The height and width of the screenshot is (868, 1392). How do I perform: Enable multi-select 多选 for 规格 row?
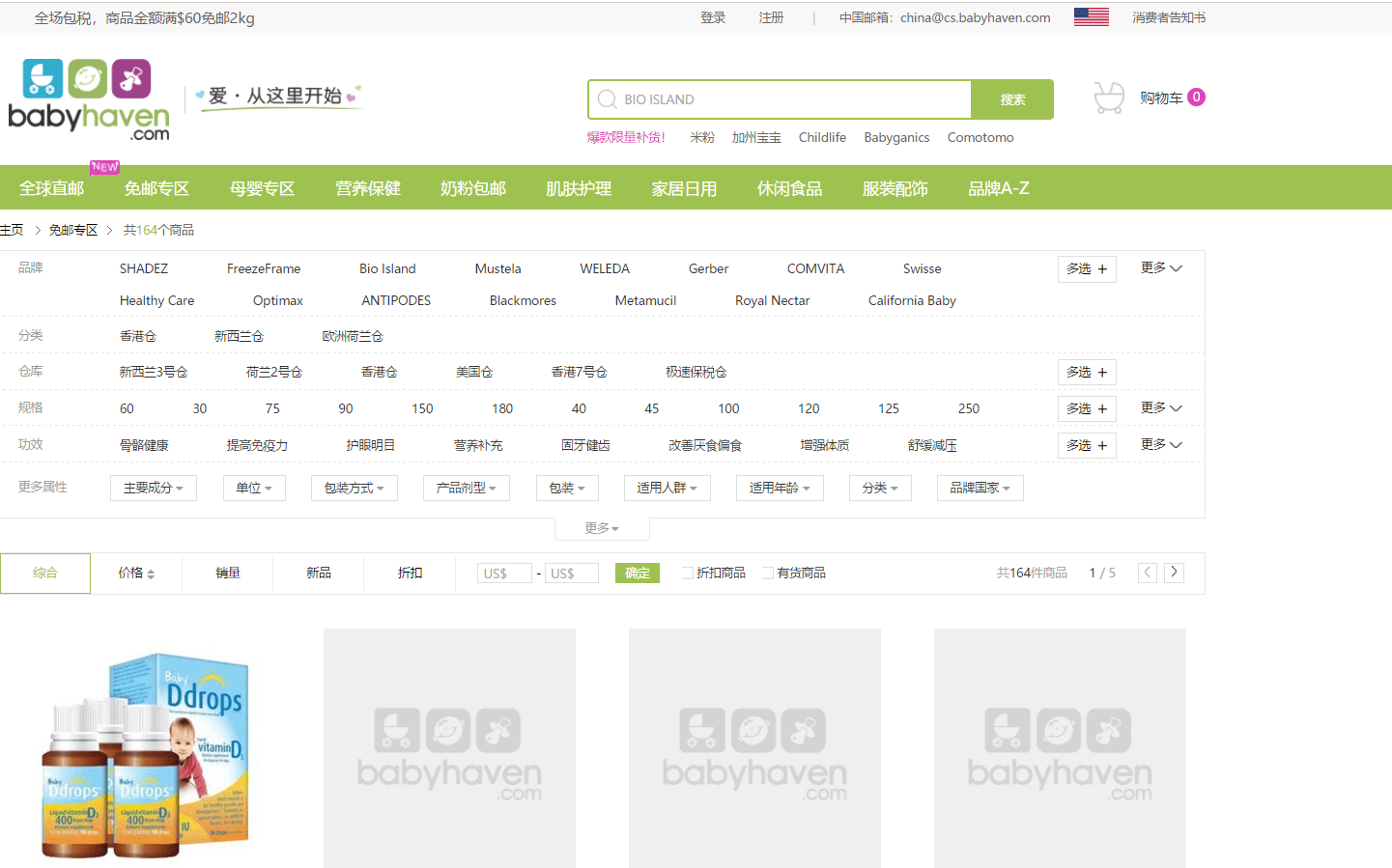(1087, 408)
